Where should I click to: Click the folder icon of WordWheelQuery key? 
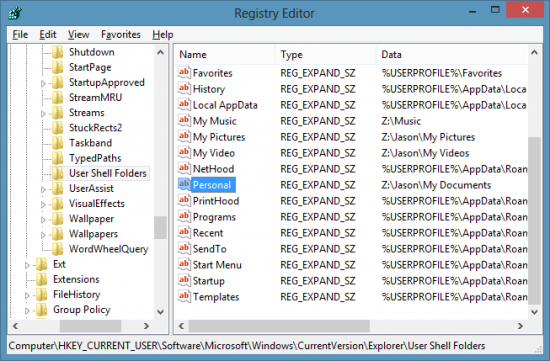(x=58, y=249)
